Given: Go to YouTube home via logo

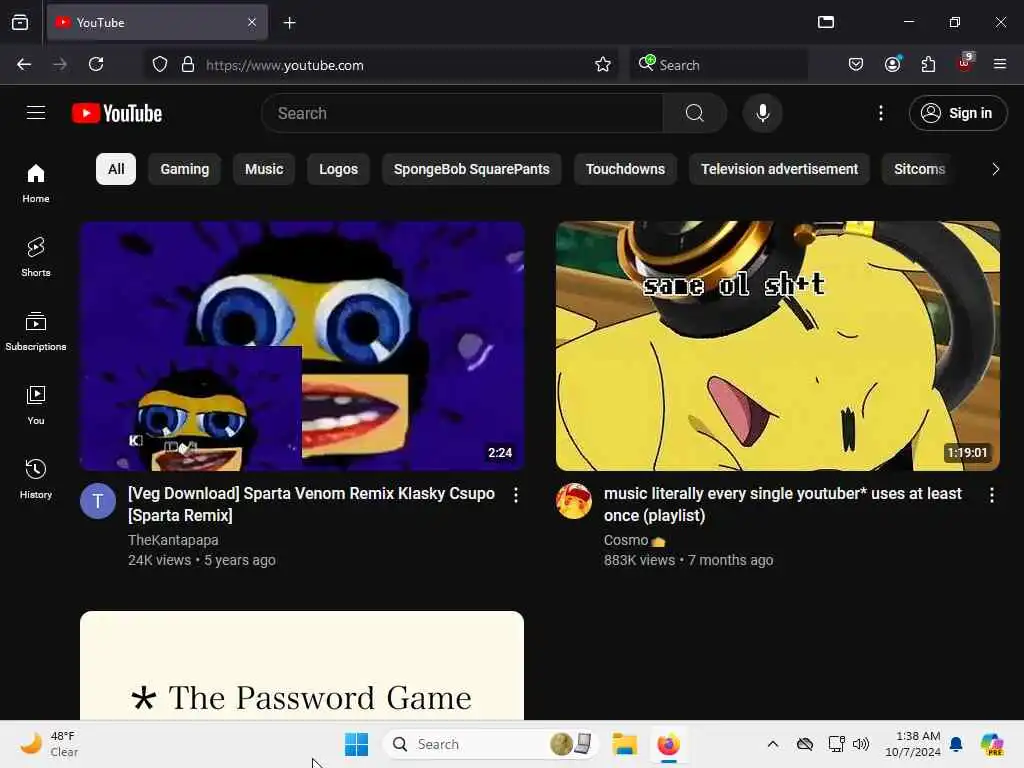Looking at the screenshot, I should pos(117,113).
